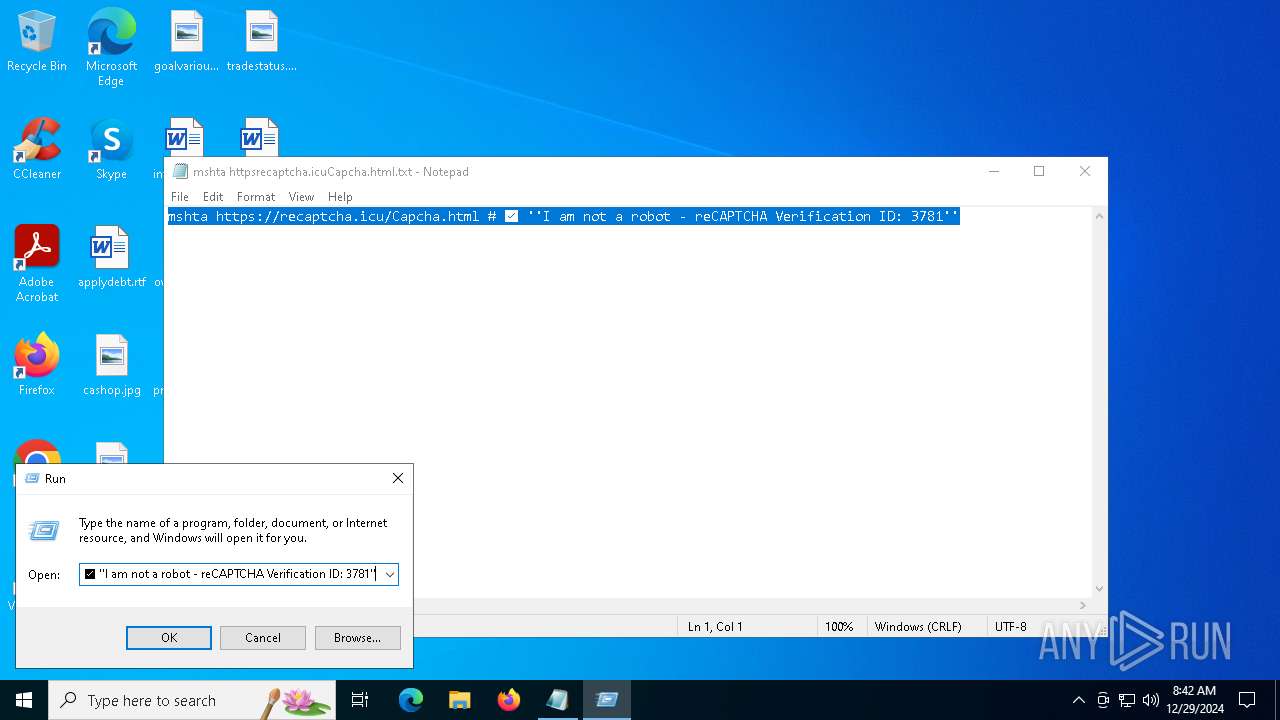Launch Firefox from desktop shortcut

[x=37, y=365]
